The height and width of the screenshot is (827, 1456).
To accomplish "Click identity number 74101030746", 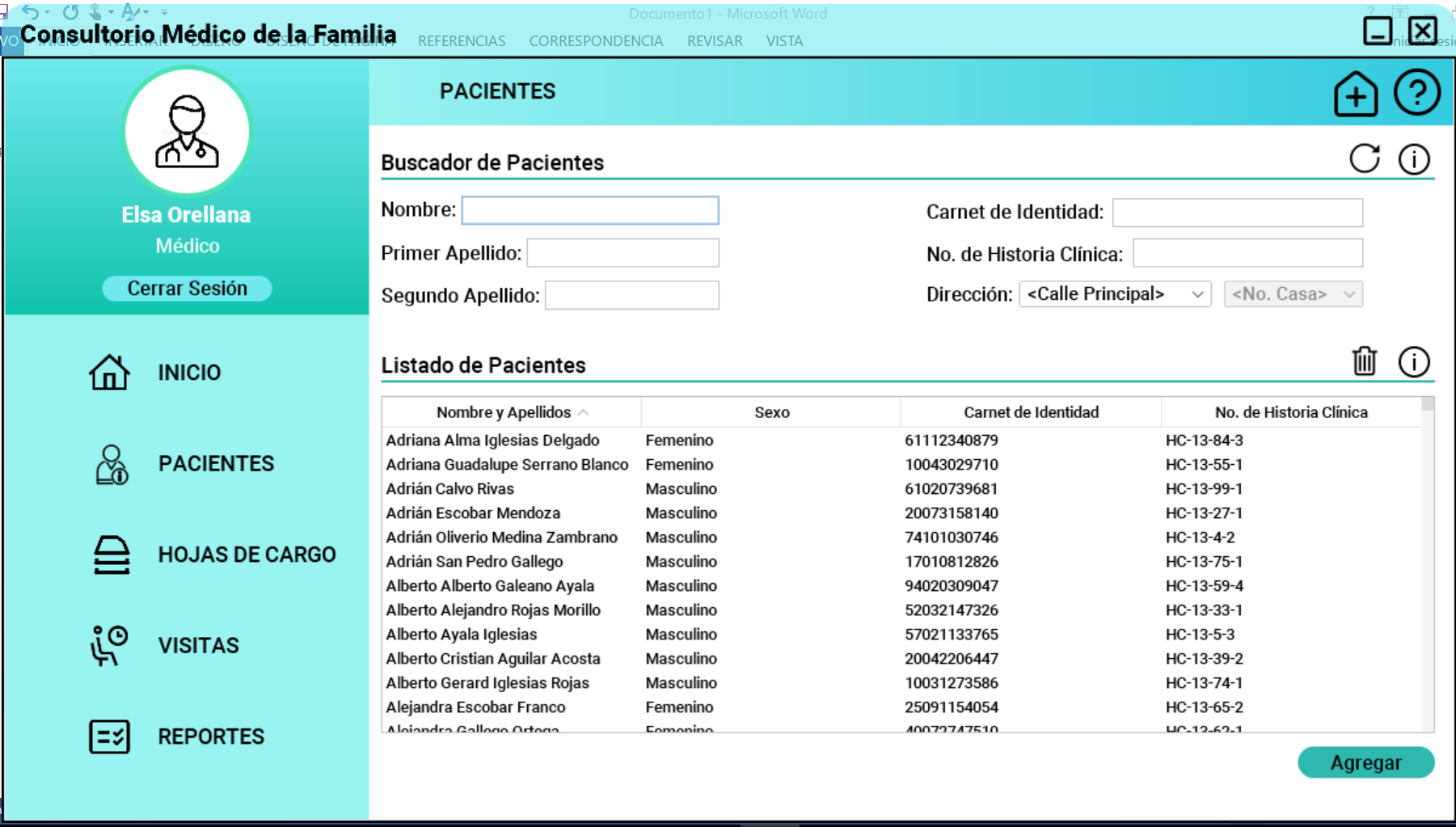I will click(x=952, y=538).
